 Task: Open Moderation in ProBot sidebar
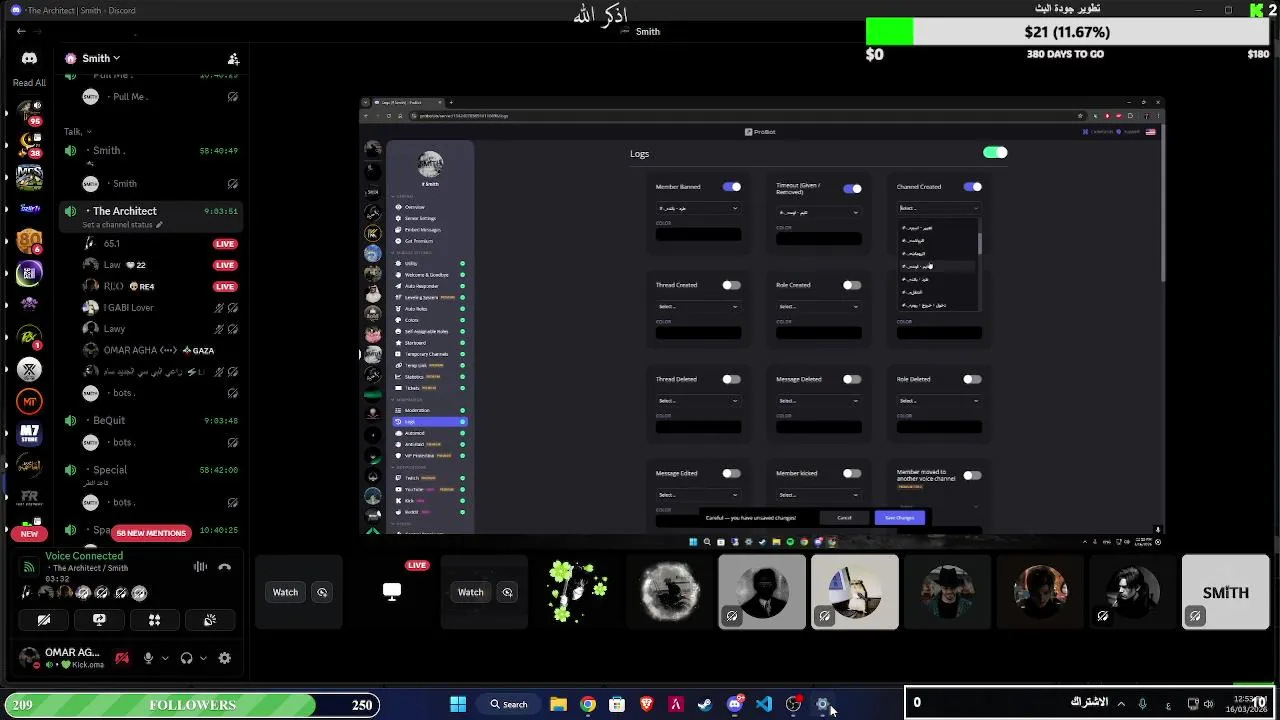click(417, 410)
